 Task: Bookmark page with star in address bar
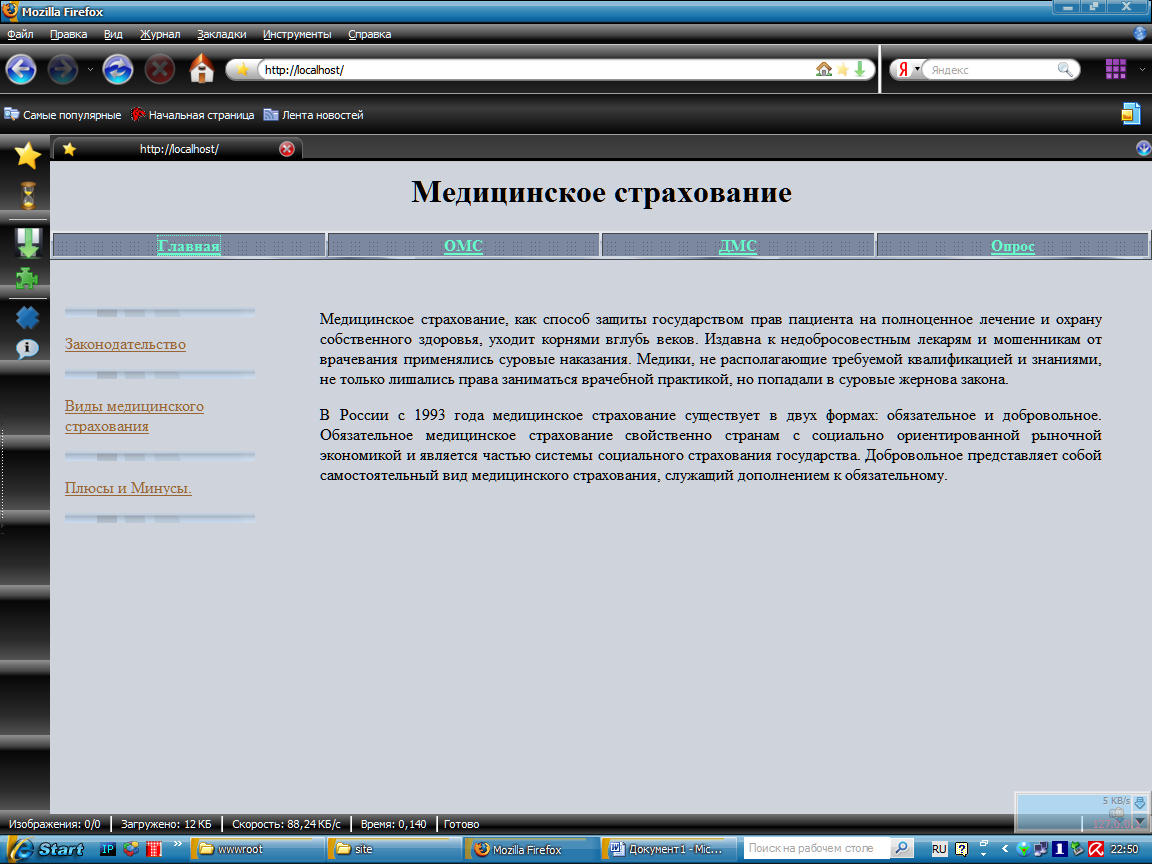point(843,69)
